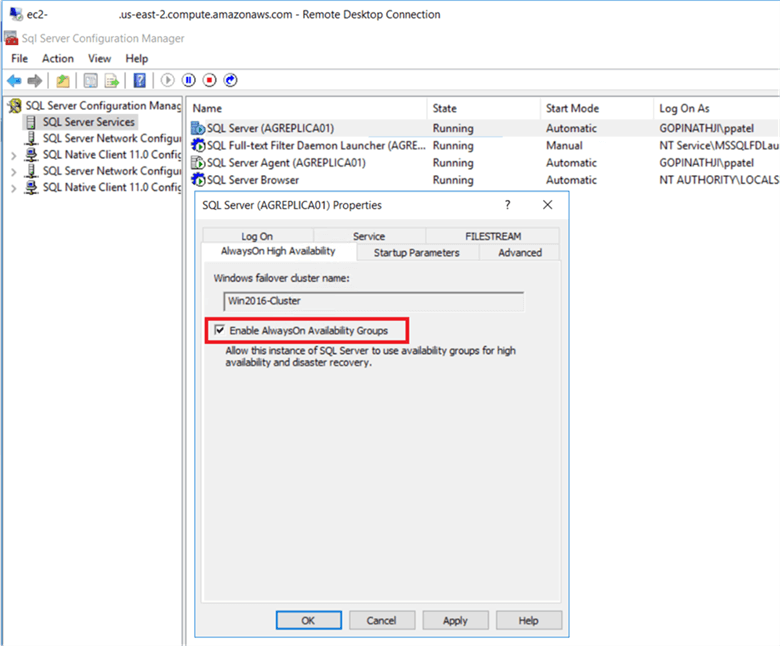780x646 pixels.
Task: Click Running state of SQL Server Browser
Action: [x=453, y=180]
